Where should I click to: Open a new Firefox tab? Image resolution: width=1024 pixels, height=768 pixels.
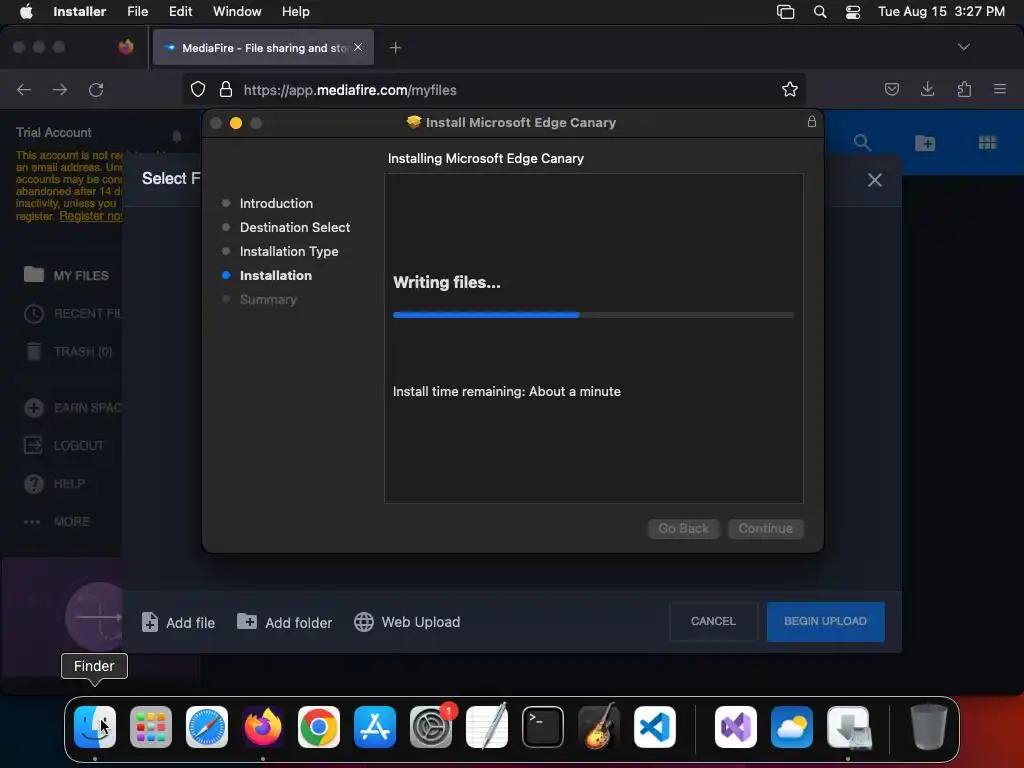pos(395,48)
